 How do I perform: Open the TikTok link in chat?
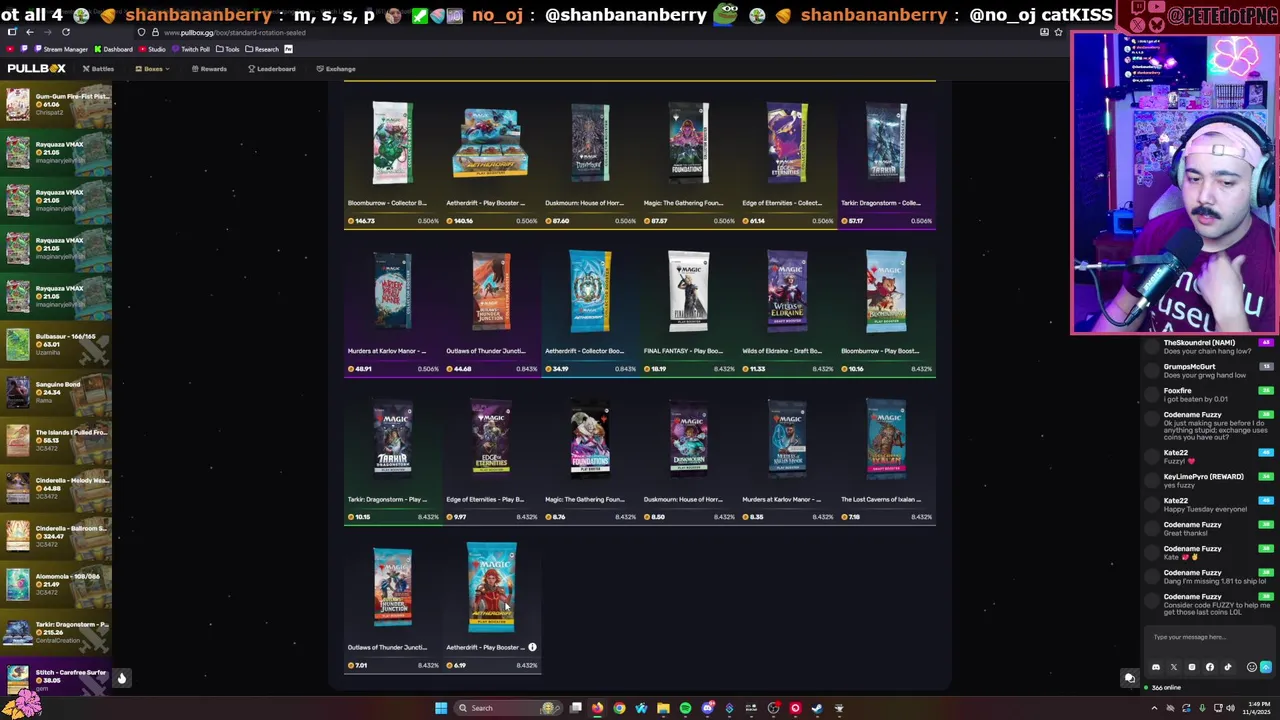coord(1228,667)
